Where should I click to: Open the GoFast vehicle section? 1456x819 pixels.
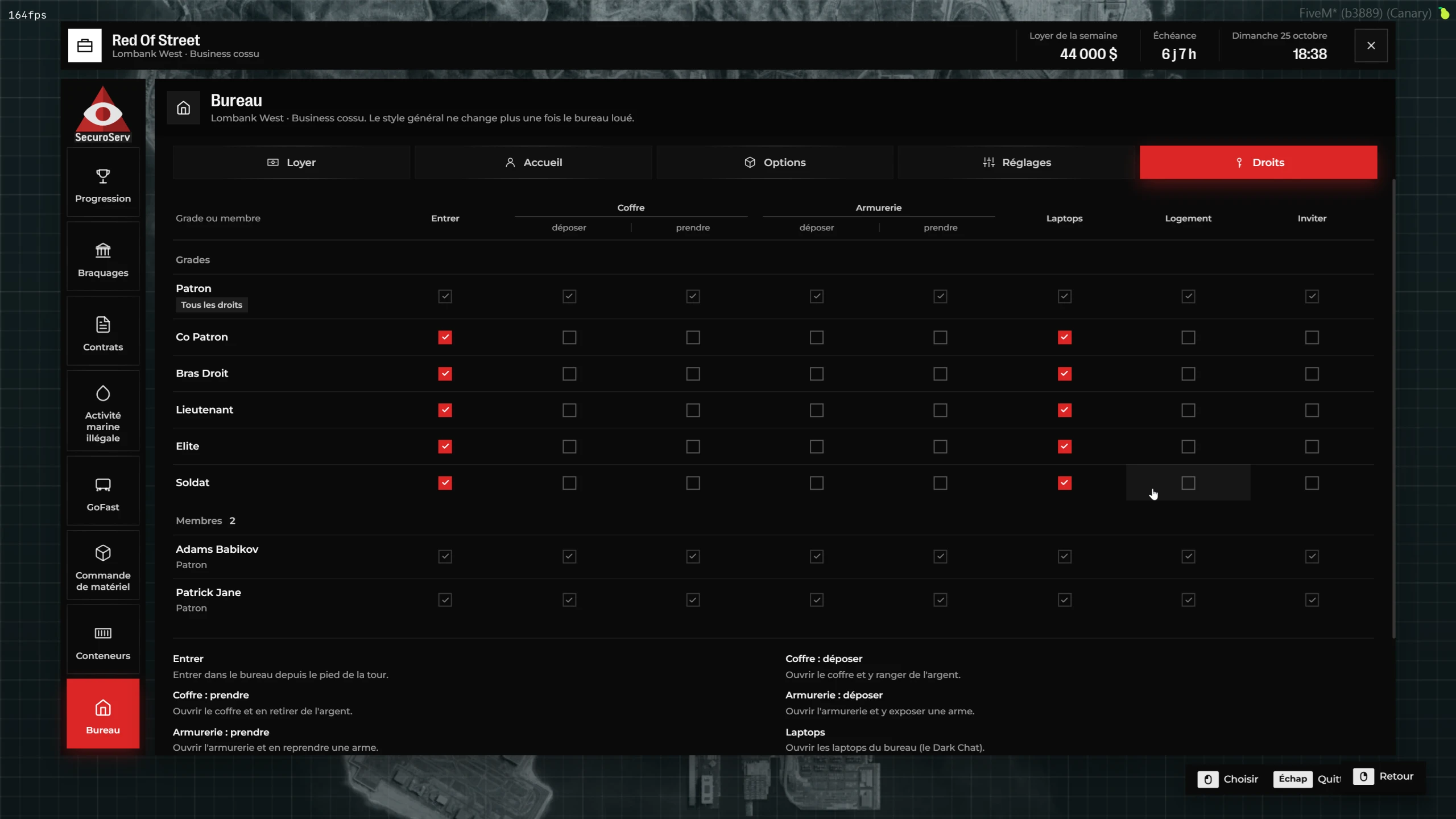click(103, 491)
